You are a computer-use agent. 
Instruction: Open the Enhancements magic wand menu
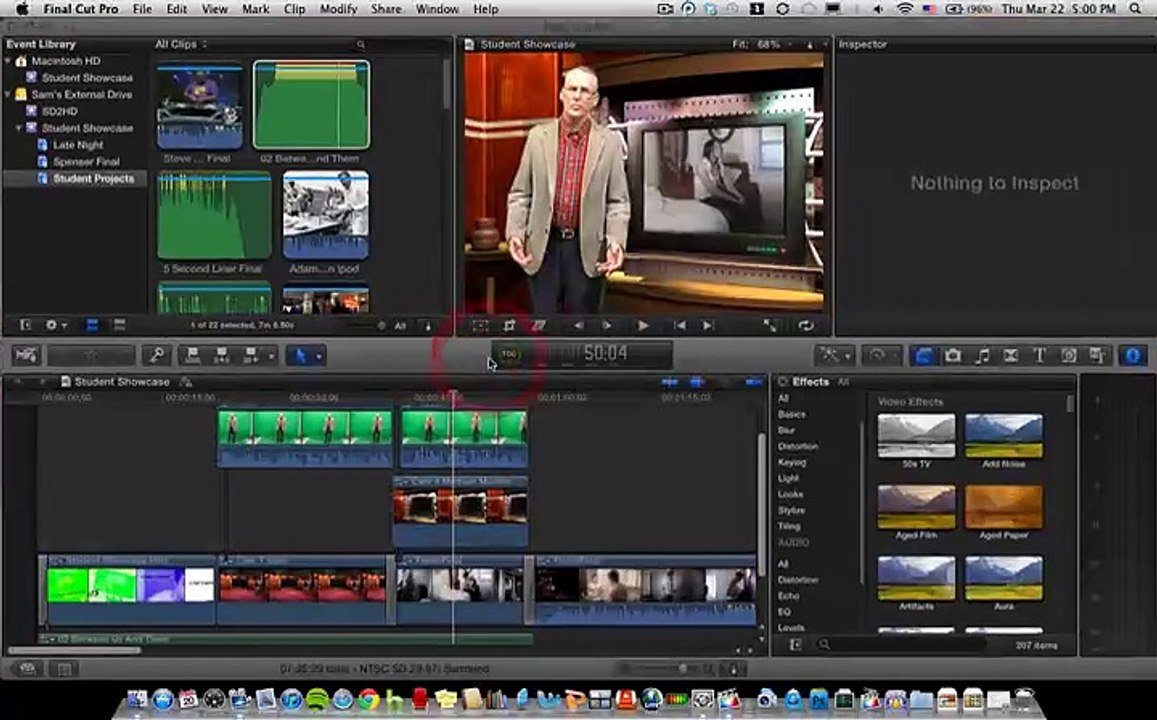point(835,356)
